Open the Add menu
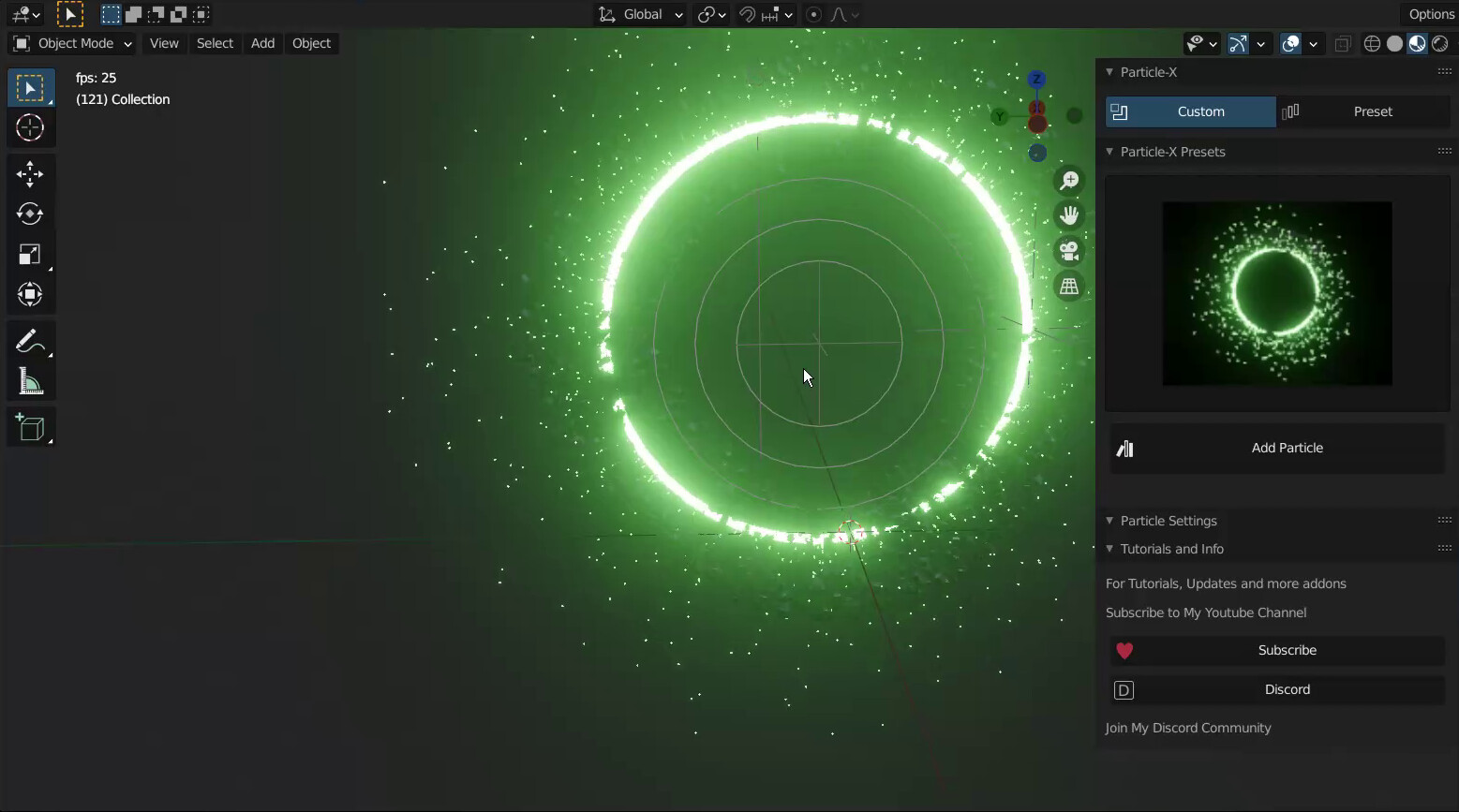The width and height of the screenshot is (1459, 812). point(262,43)
